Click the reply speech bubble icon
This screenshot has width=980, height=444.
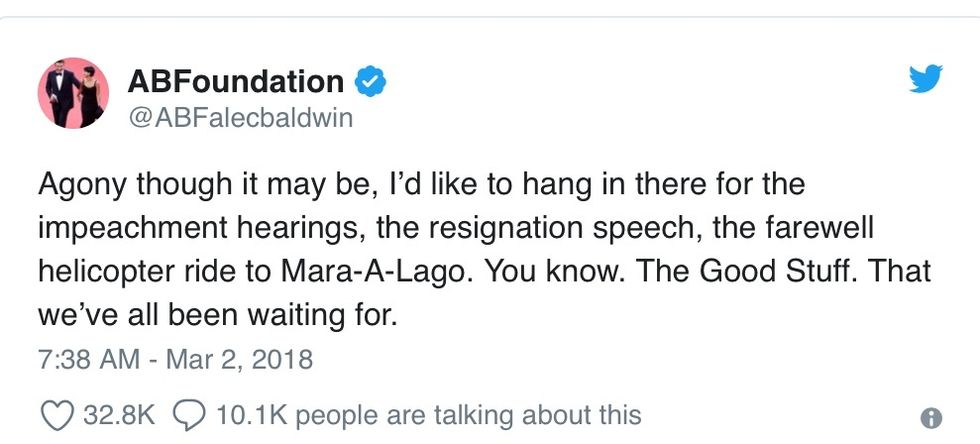pos(188,414)
